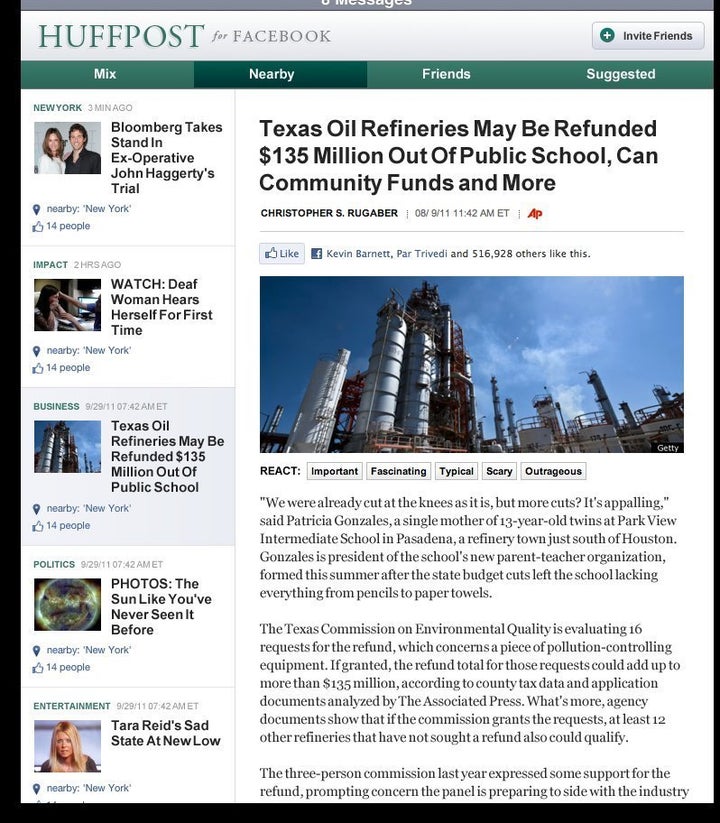Click the 'for FACEBOOK' header text
The image size is (720, 823).
[271, 36]
